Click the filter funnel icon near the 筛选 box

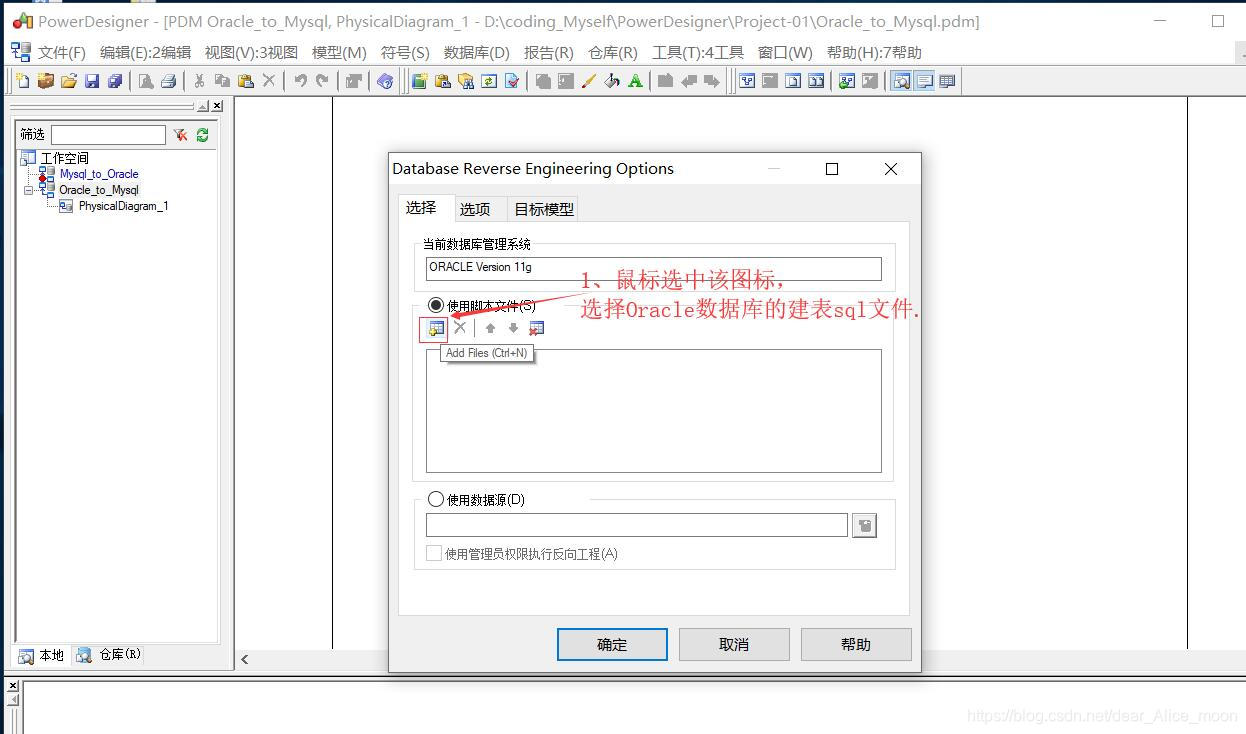pos(181,135)
